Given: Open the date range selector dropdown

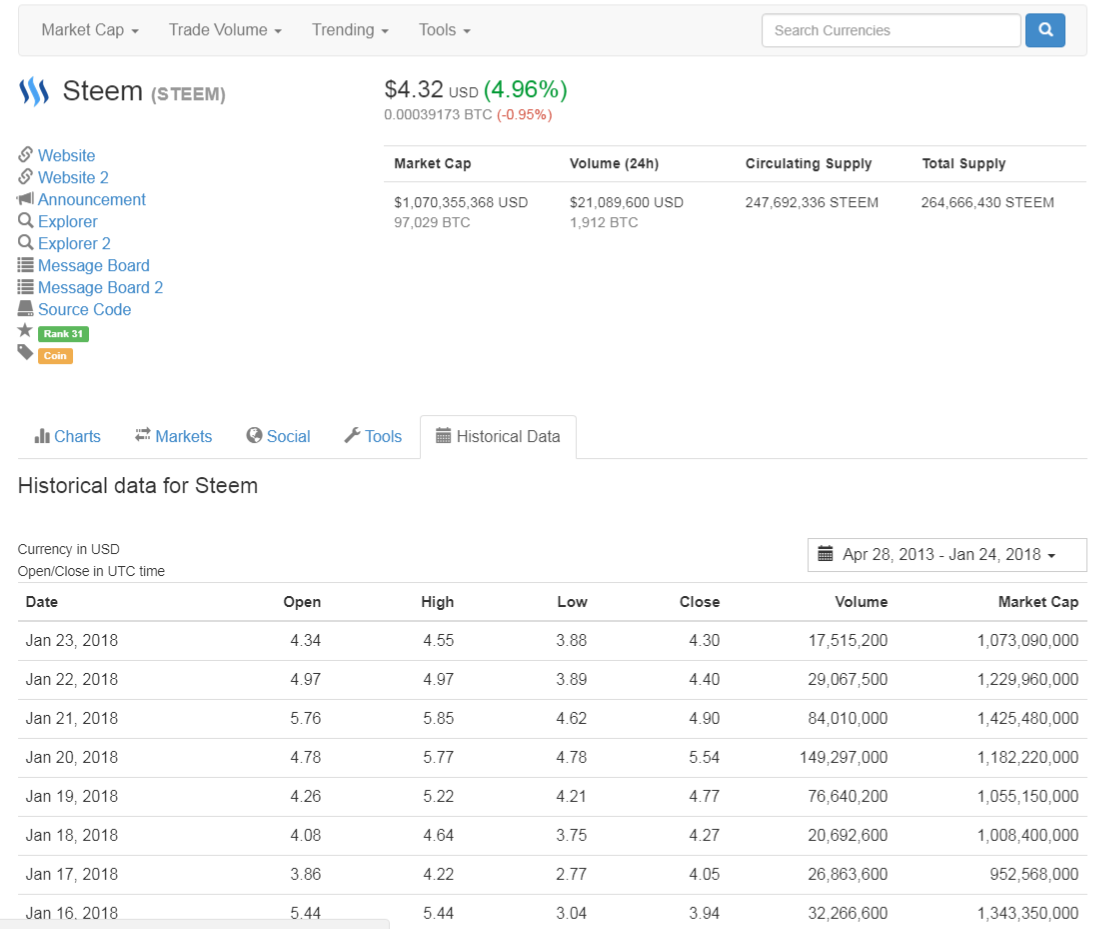Looking at the screenshot, I should (x=947, y=554).
